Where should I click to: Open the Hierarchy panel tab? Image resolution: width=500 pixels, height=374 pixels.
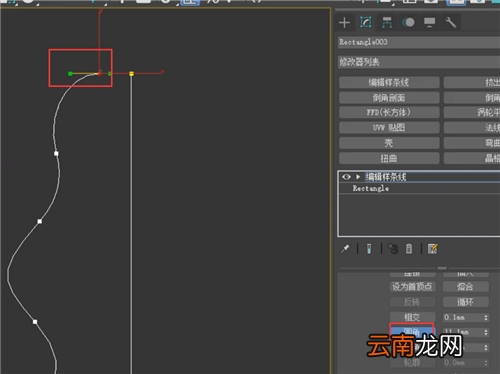[x=387, y=23]
